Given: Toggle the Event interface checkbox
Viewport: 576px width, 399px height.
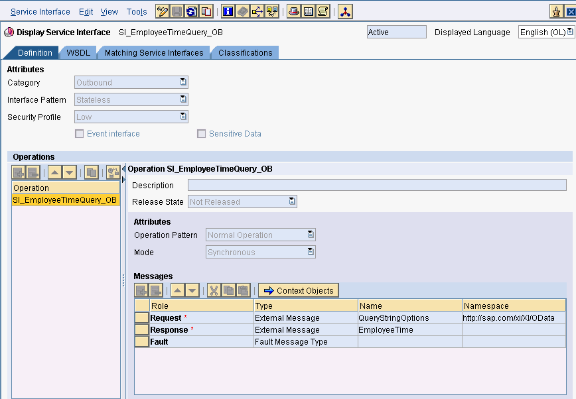Looking at the screenshot, I should [79, 133].
